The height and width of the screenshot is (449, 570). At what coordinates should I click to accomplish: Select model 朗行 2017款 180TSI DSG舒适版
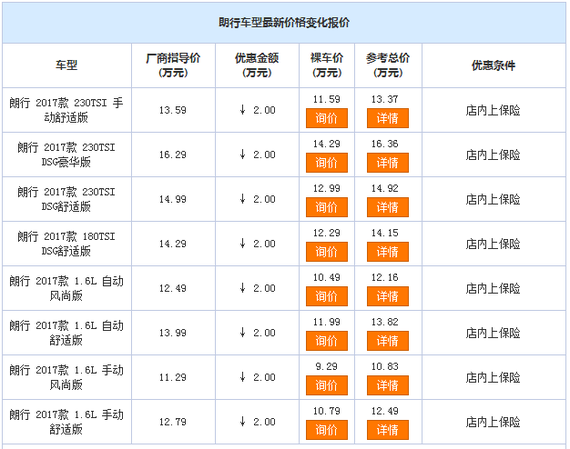(66, 244)
